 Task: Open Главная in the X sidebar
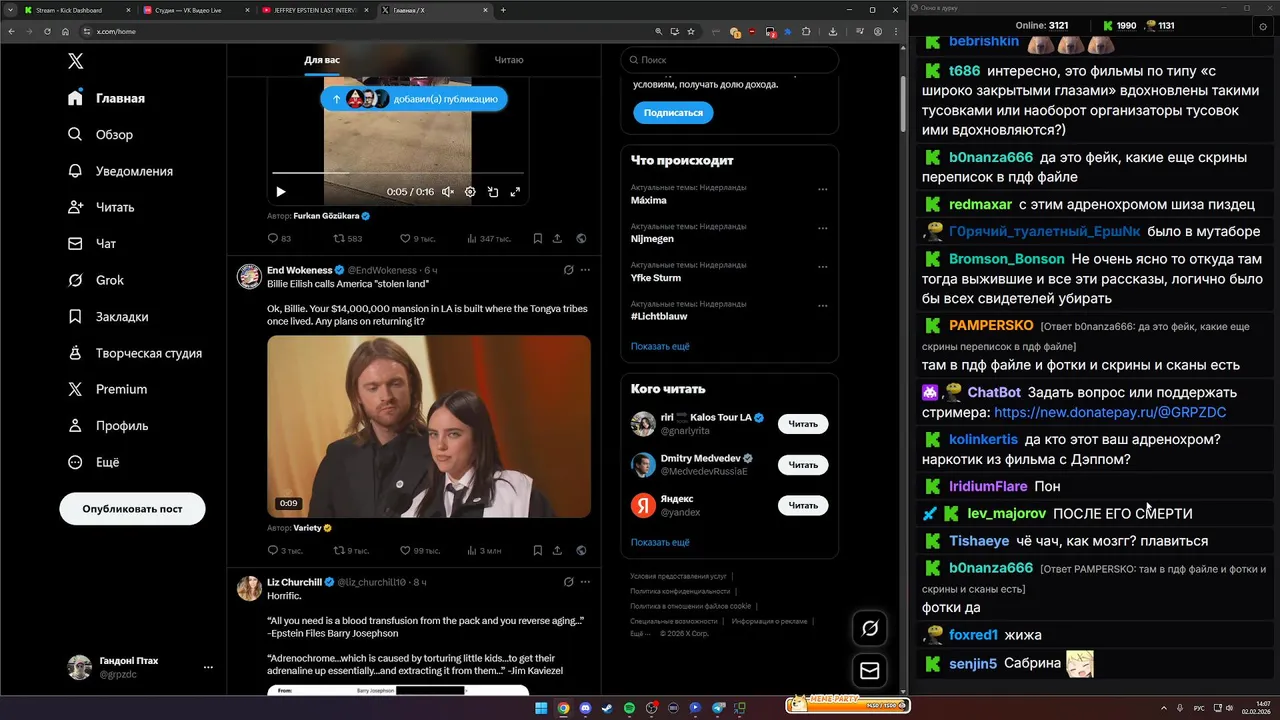(107, 98)
